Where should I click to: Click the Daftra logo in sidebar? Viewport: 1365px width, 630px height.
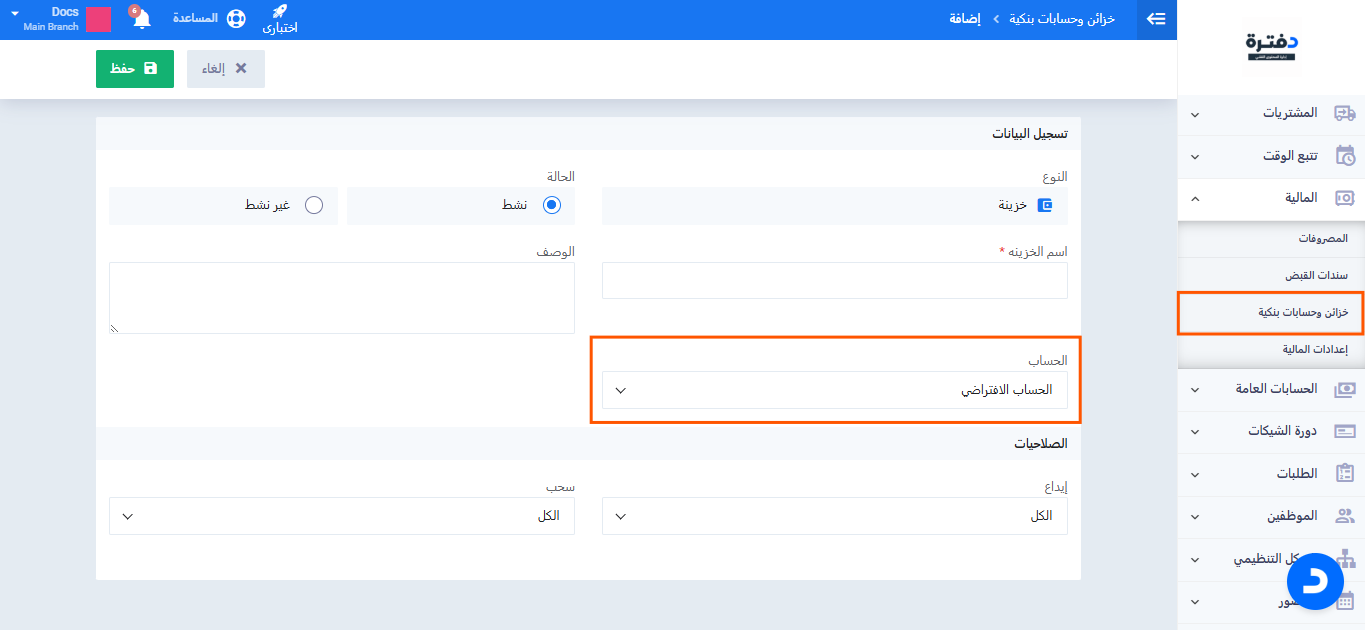pos(1272,45)
